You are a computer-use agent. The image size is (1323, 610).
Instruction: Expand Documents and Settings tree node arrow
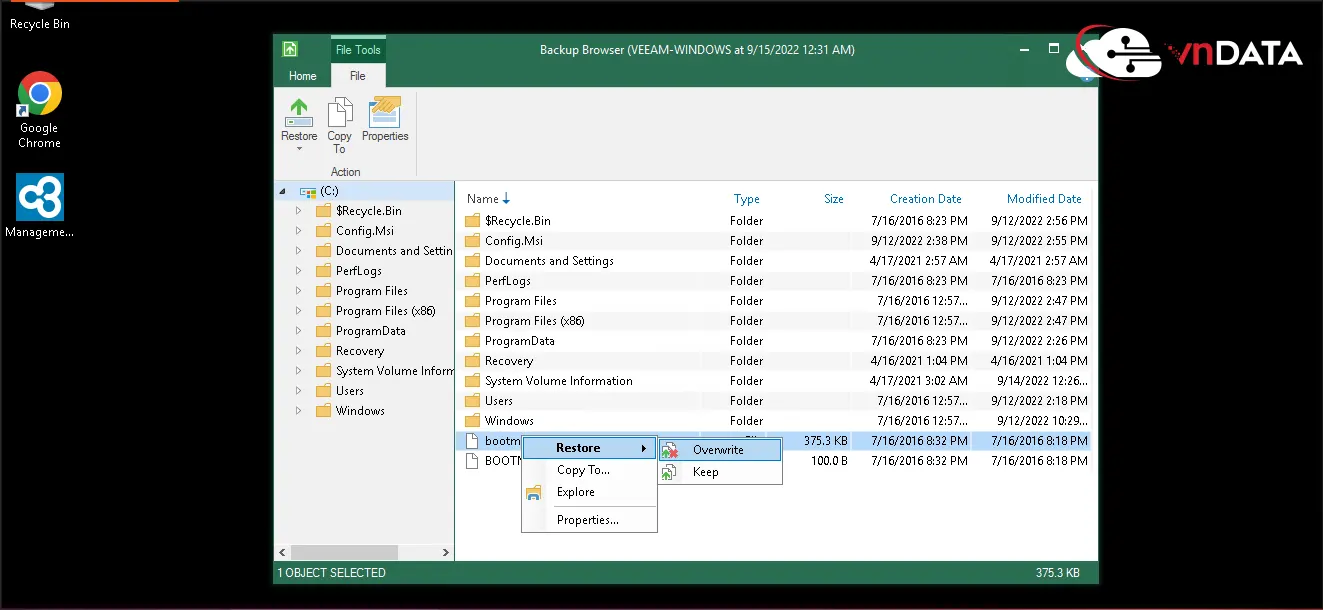coord(298,251)
